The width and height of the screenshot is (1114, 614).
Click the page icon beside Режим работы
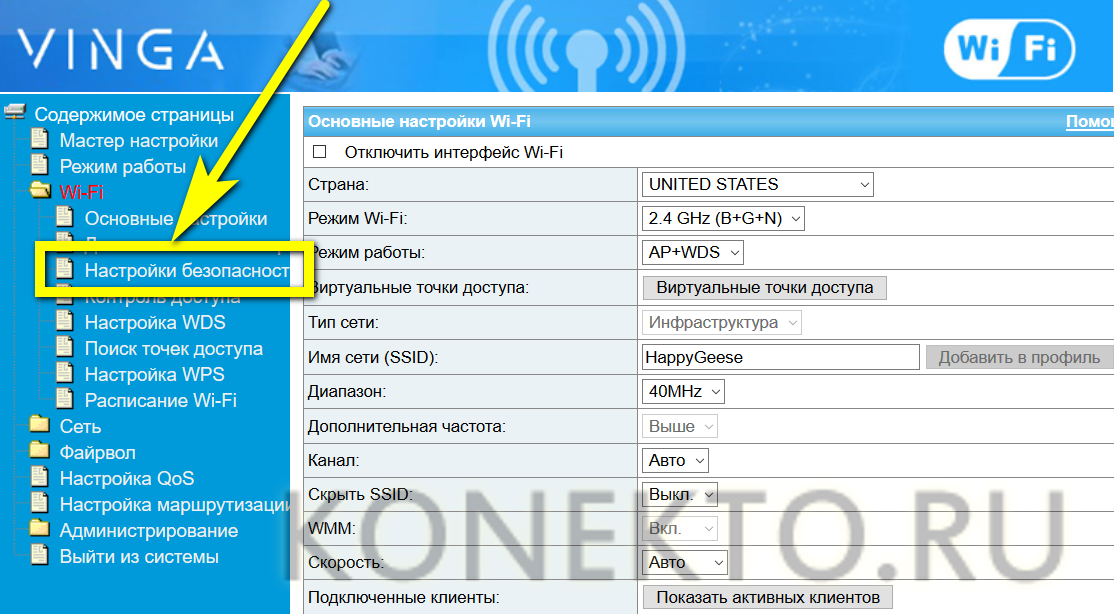(x=39, y=166)
